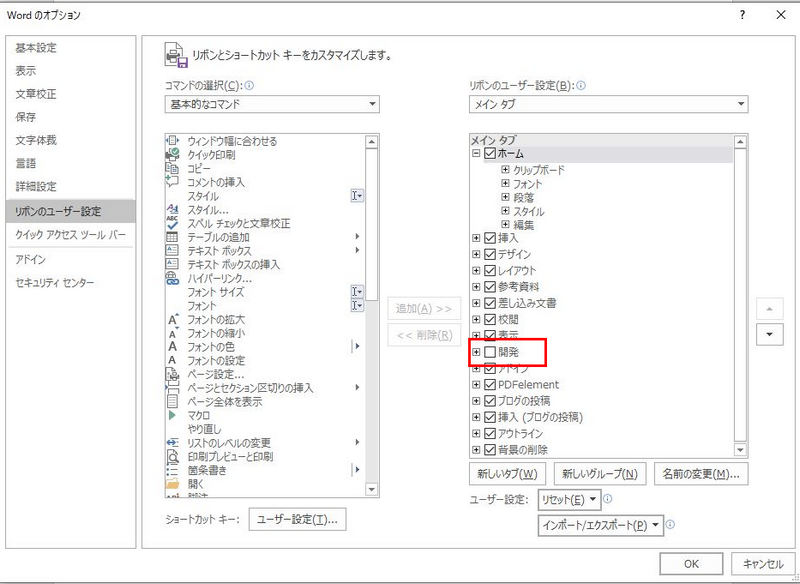This screenshot has width=800, height=584.
Task: Click the command list scrollbar down arrow
Action: (x=372, y=490)
